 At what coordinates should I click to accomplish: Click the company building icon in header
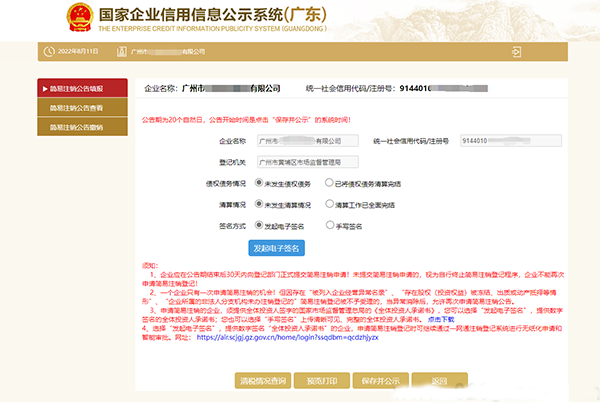[x=122, y=52]
